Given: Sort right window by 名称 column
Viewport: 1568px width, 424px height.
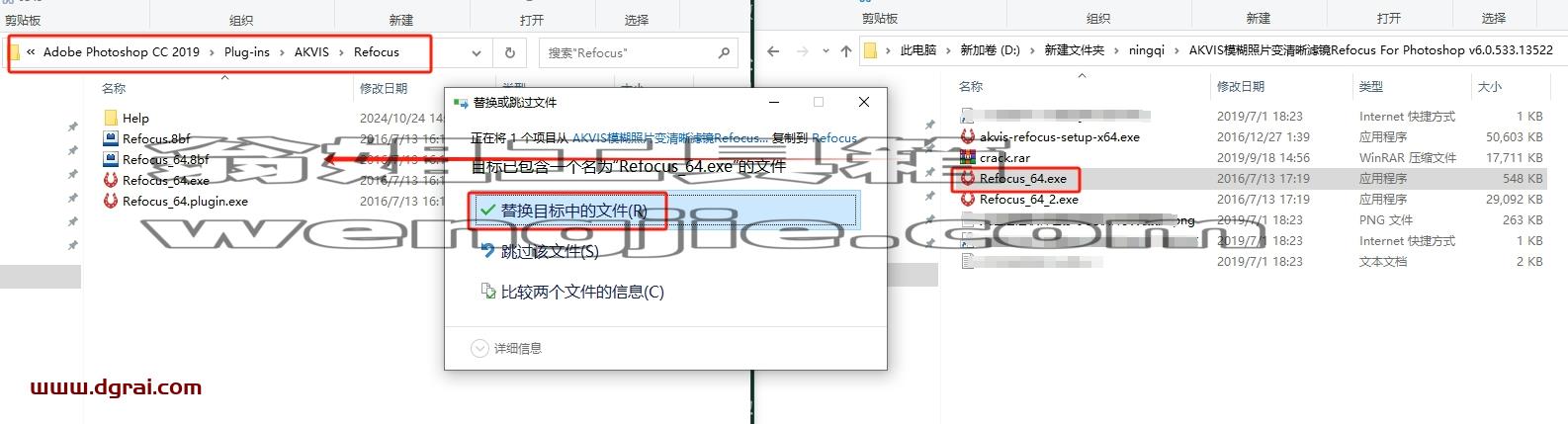Looking at the screenshot, I should (x=971, y=86).
